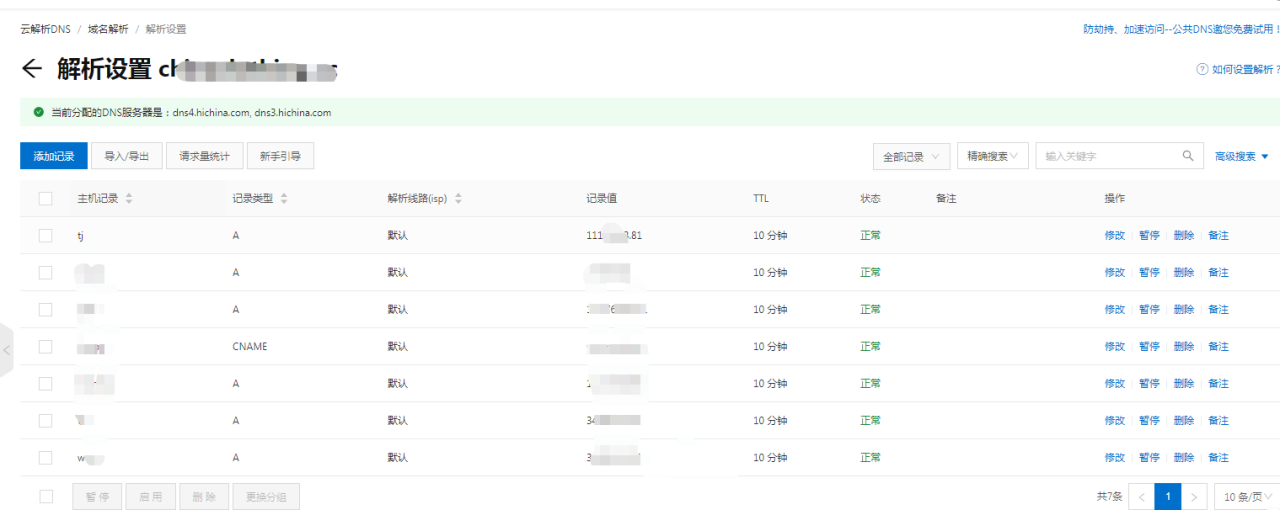Click the 添加记录 button

[x=54, y=156]
